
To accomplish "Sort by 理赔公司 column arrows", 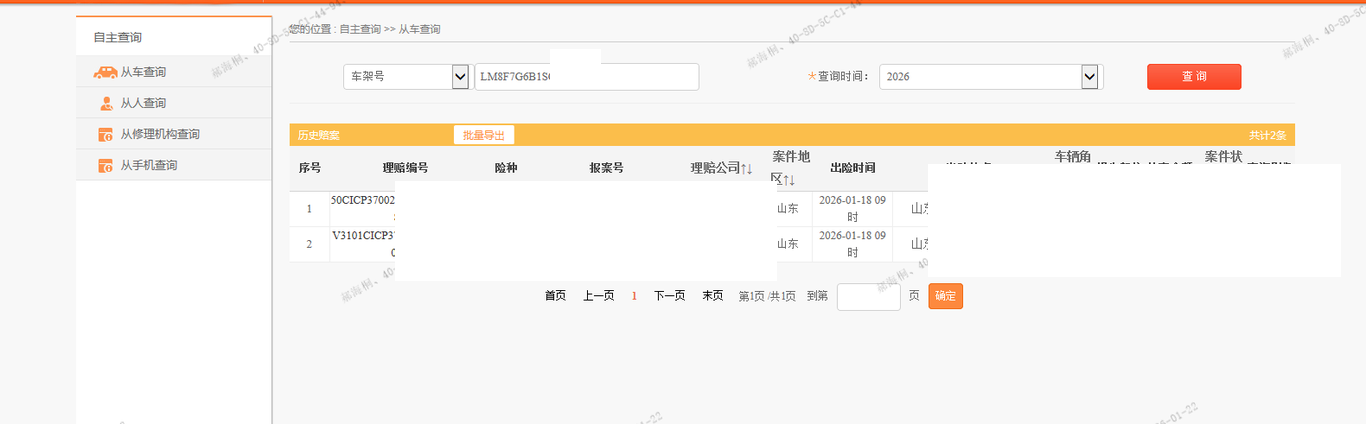I will 746,168.
